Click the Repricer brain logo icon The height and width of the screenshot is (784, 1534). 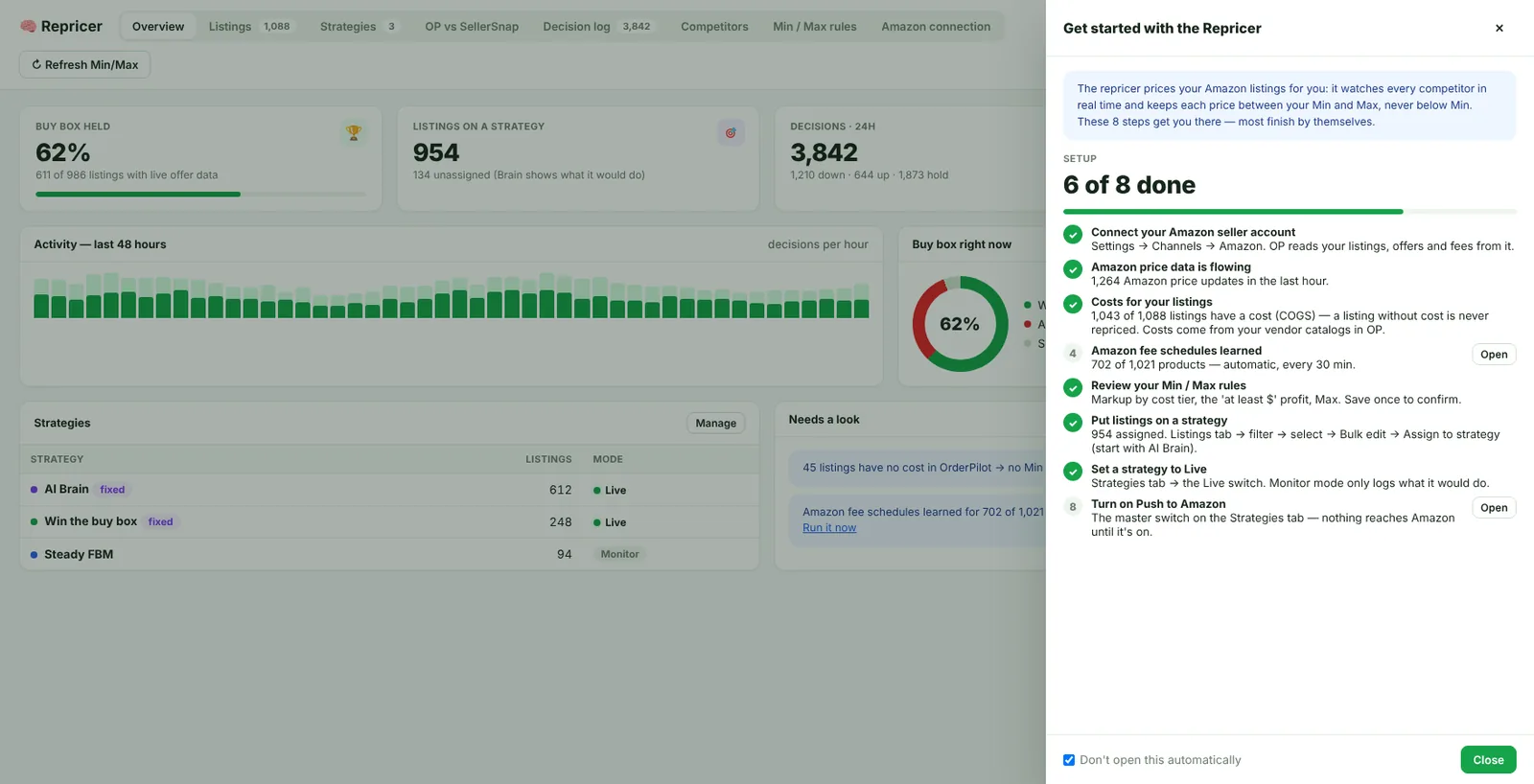point(29,27)
